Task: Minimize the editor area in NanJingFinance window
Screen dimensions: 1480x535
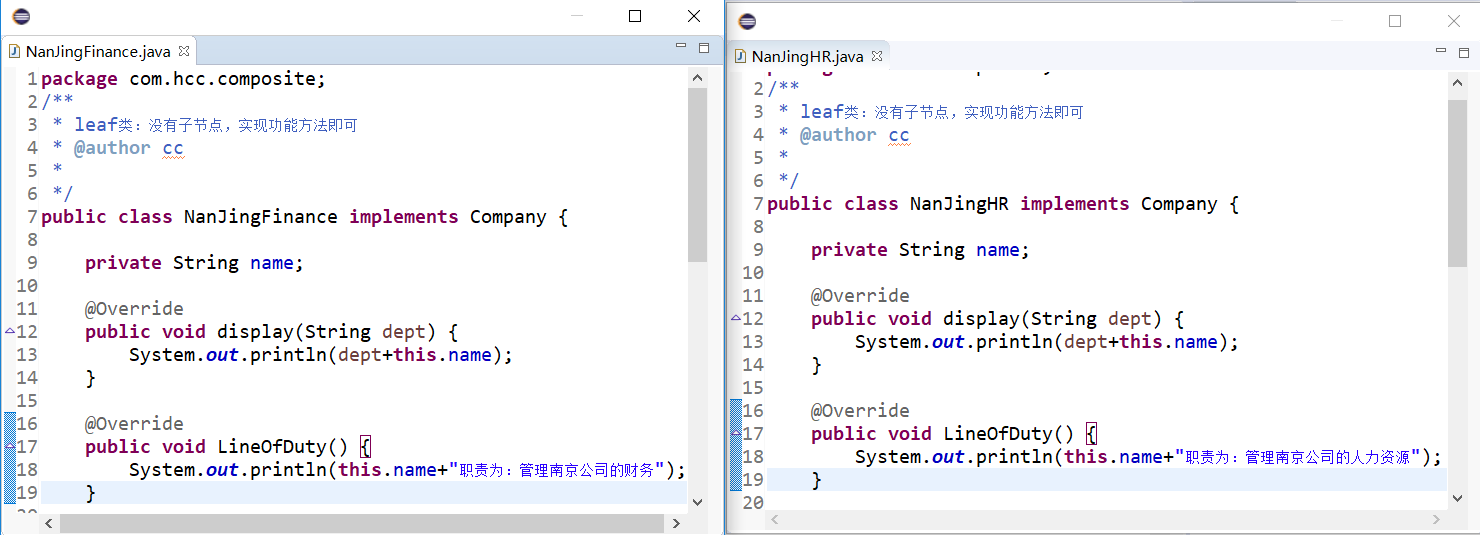Action: click(681, 46)
